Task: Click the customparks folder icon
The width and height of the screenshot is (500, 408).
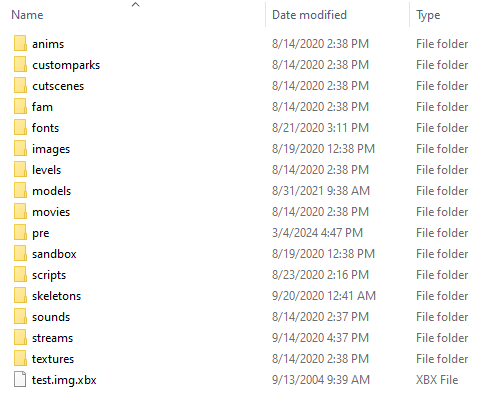Action: point(20,65)
